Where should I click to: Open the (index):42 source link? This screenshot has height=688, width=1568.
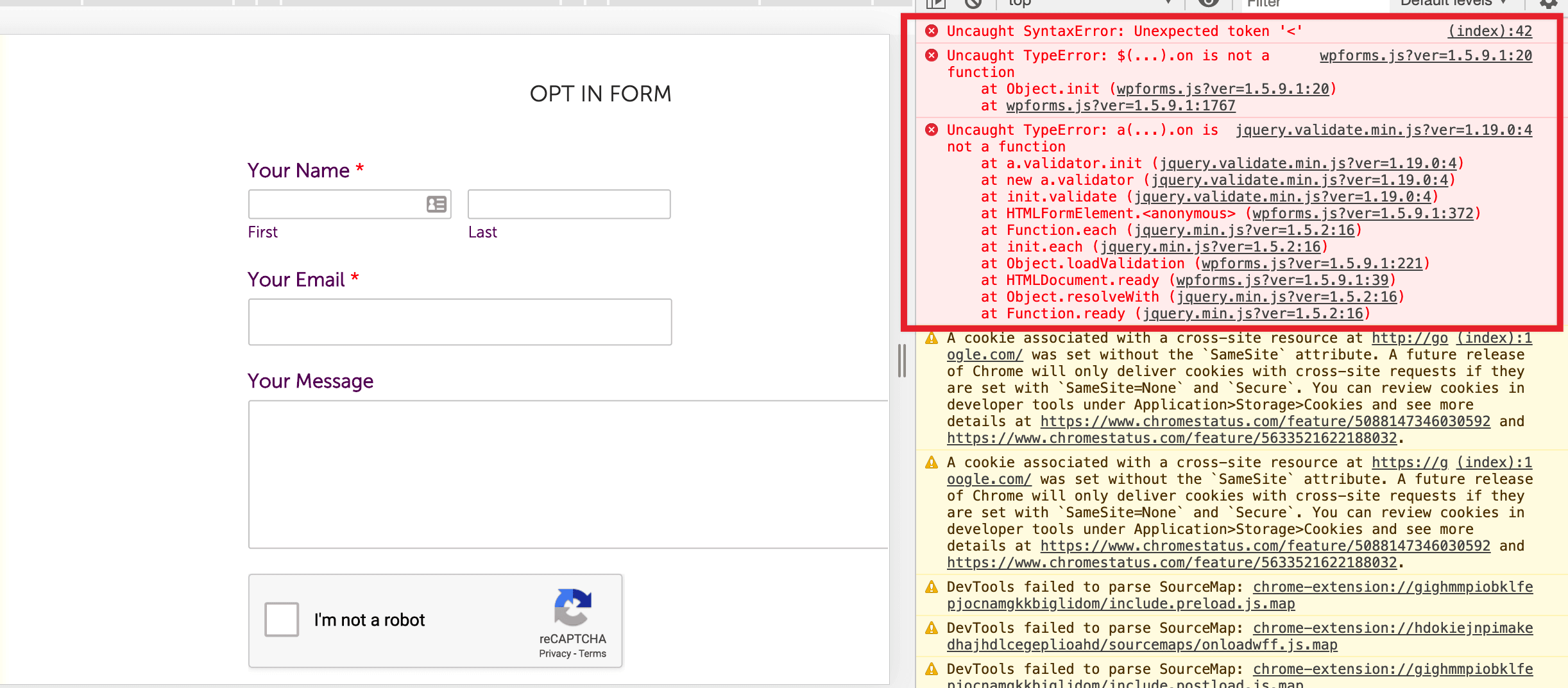click(x=1490, y=31)
